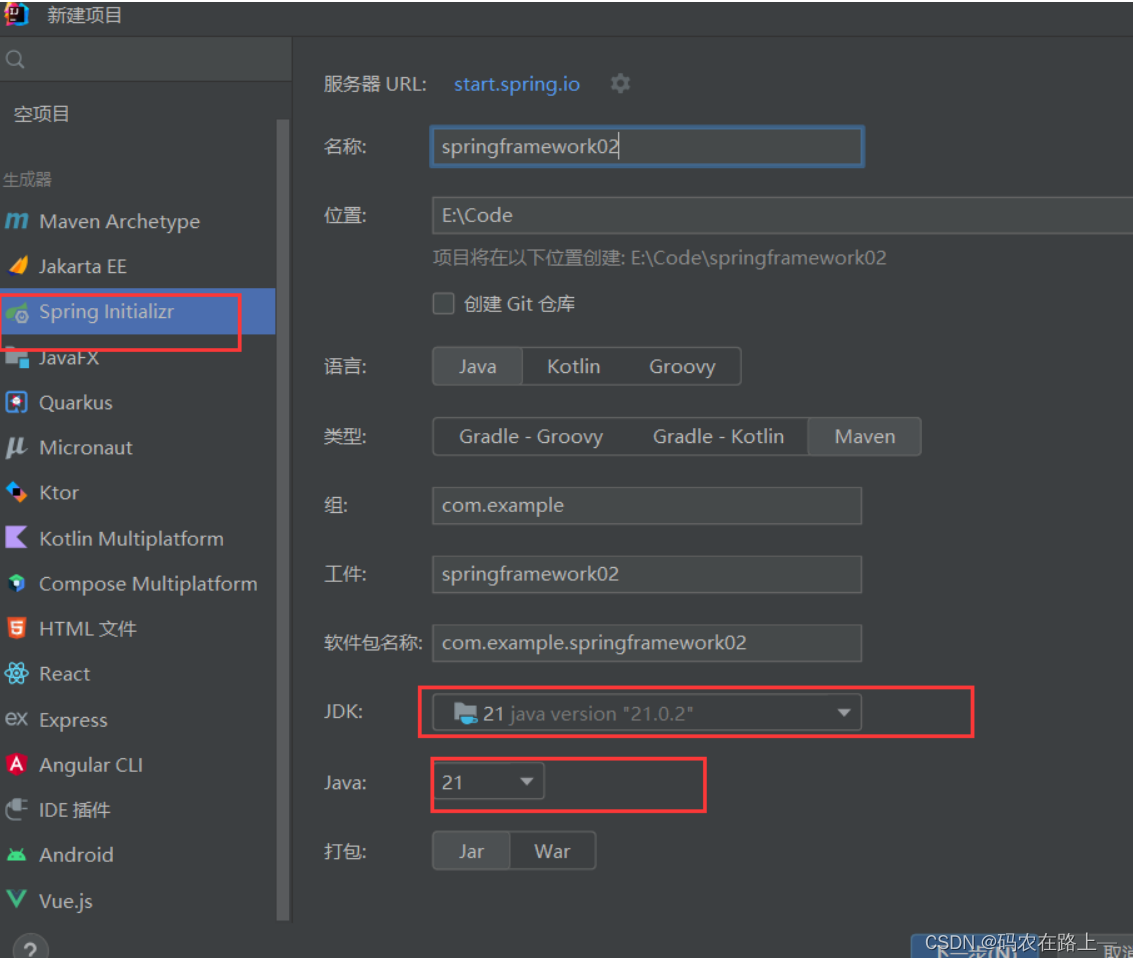The height and width of the screenshot is (962, 1133).
Task: Click the Compose Multiplatform icon
Action: pos(17,583)
